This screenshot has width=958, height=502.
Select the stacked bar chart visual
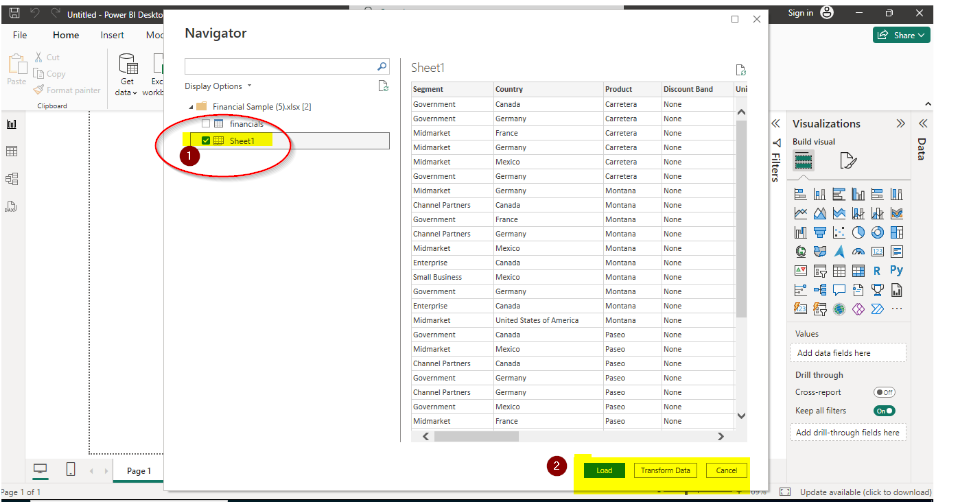coord(800,195)
